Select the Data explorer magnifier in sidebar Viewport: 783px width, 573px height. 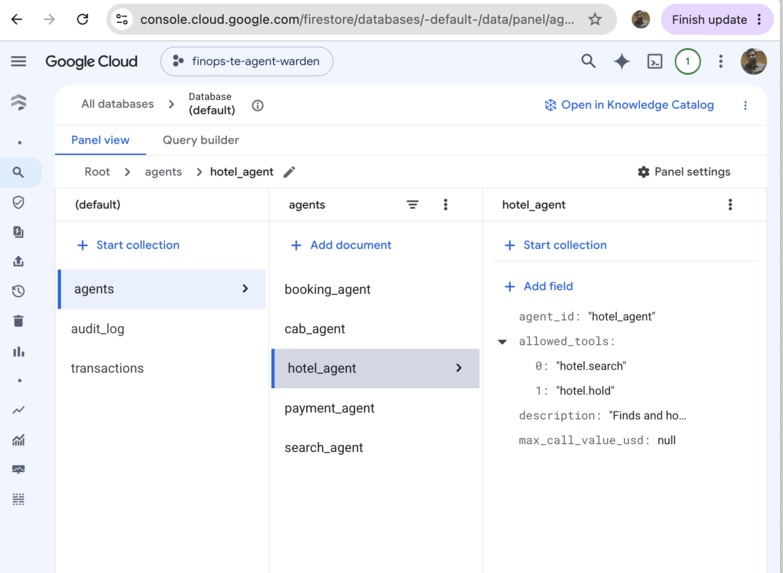pyautogui.click(x=18, y=172)
